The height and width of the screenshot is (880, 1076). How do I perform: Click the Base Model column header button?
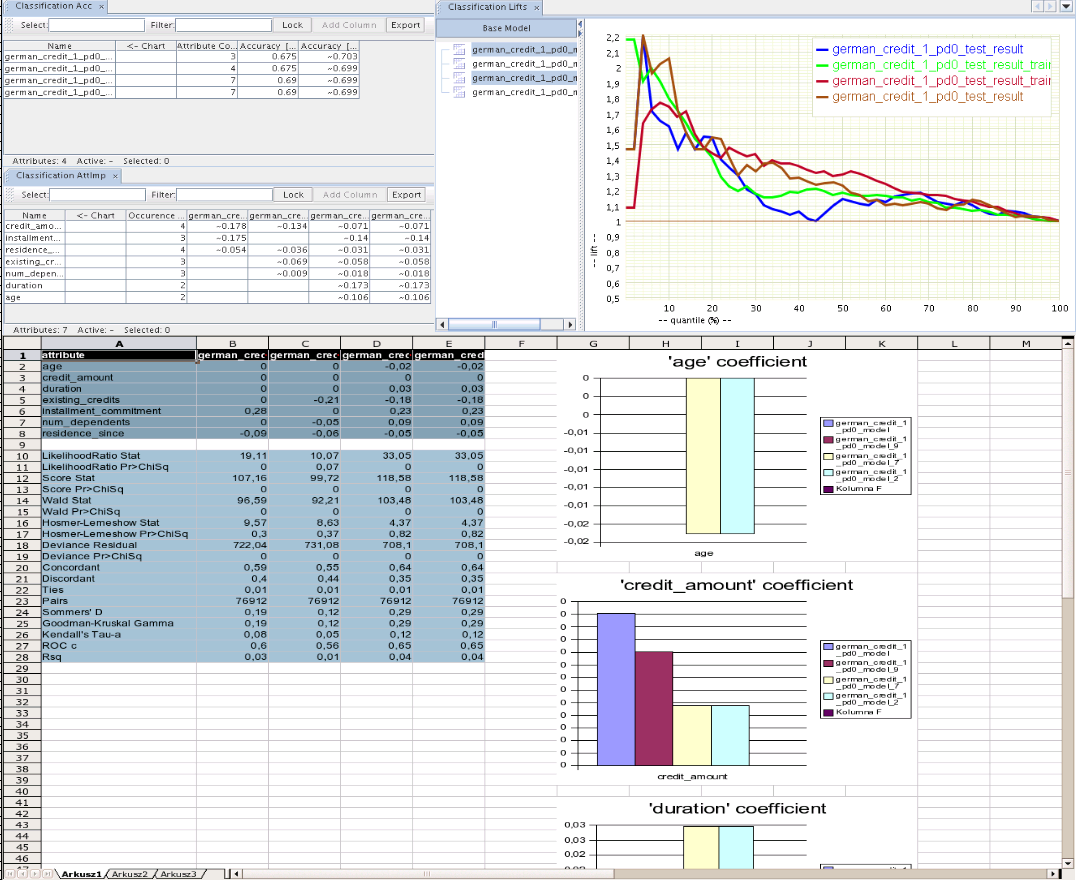[506, 28]
